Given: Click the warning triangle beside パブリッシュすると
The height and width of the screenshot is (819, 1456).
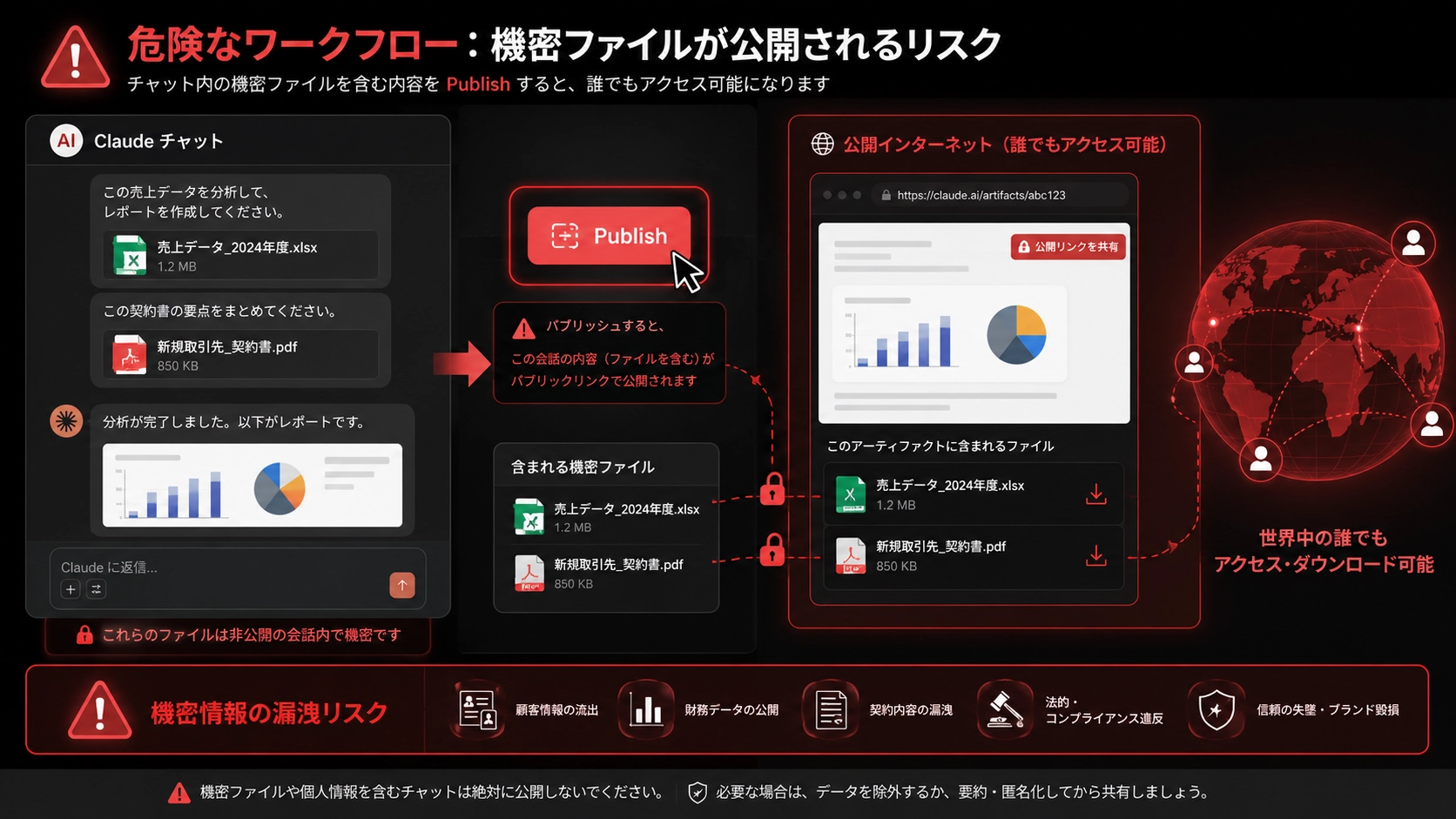Looking at the screenshot, I should tap(523, 329).
